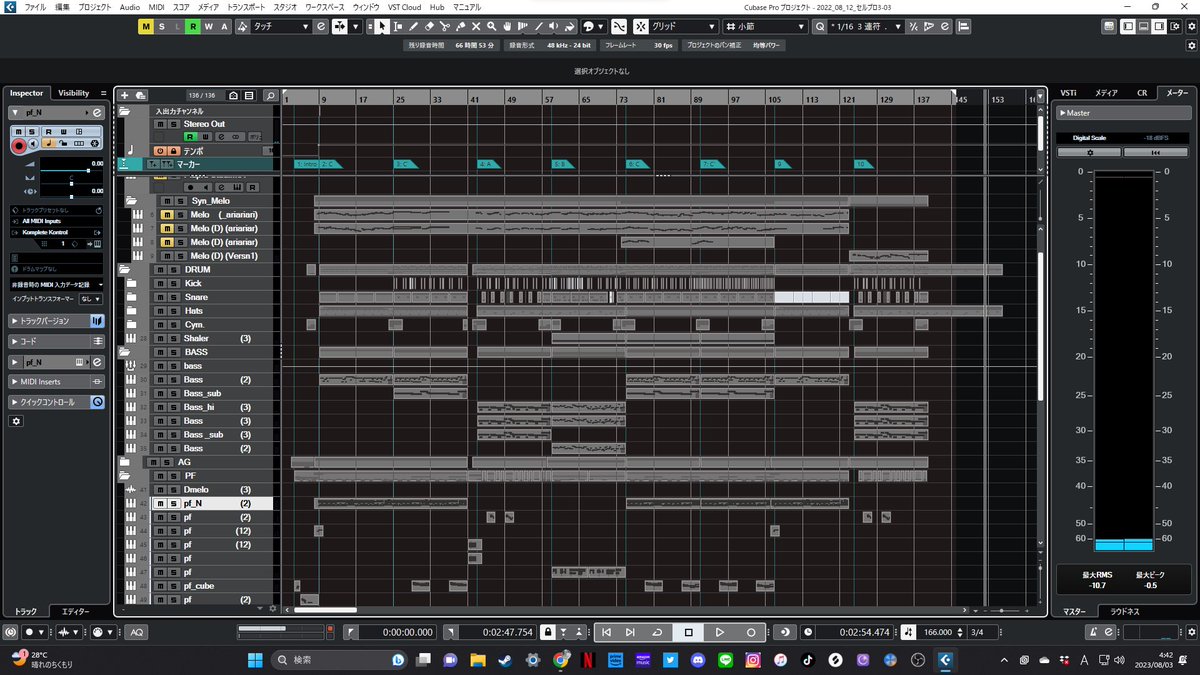Screen dimensions: 1200x675
Task: Click the tempo field 166.000
Action: click(x=937, y=632)
